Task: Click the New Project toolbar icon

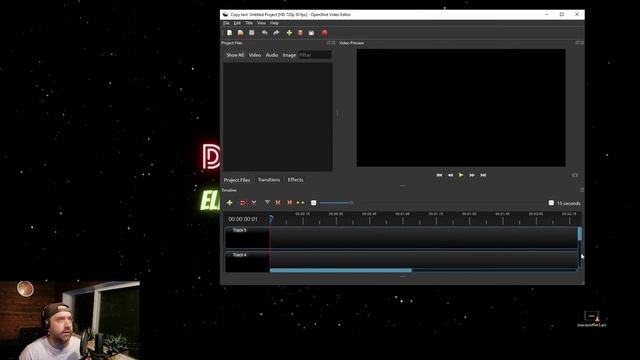Action: point(229,33)
